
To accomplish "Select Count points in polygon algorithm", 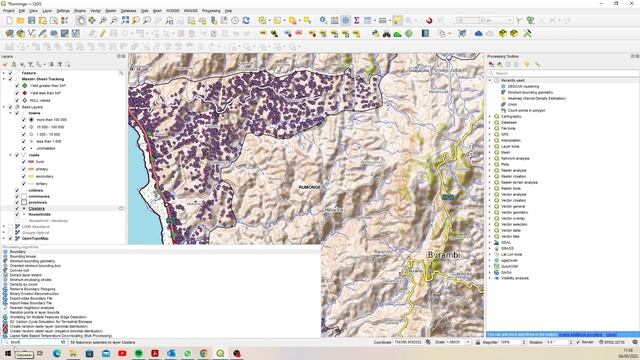I will 526,110.
